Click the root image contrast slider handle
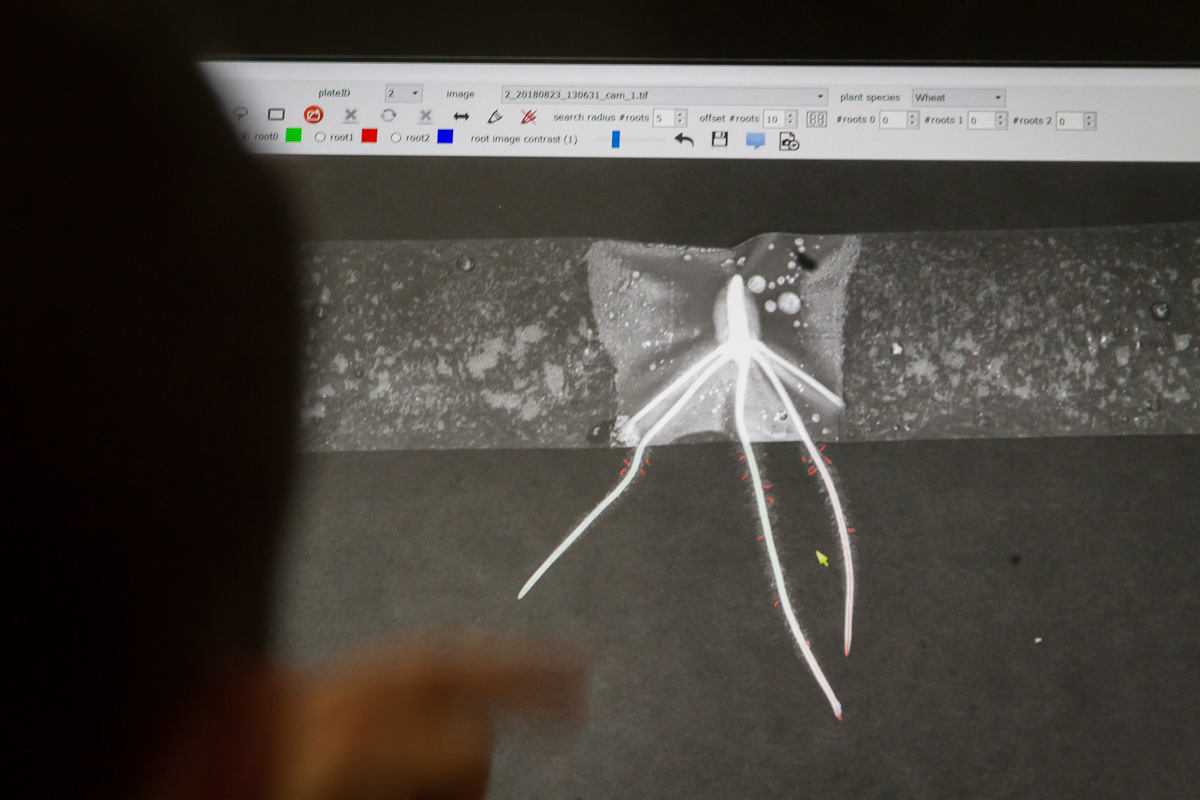 point(615,139)
